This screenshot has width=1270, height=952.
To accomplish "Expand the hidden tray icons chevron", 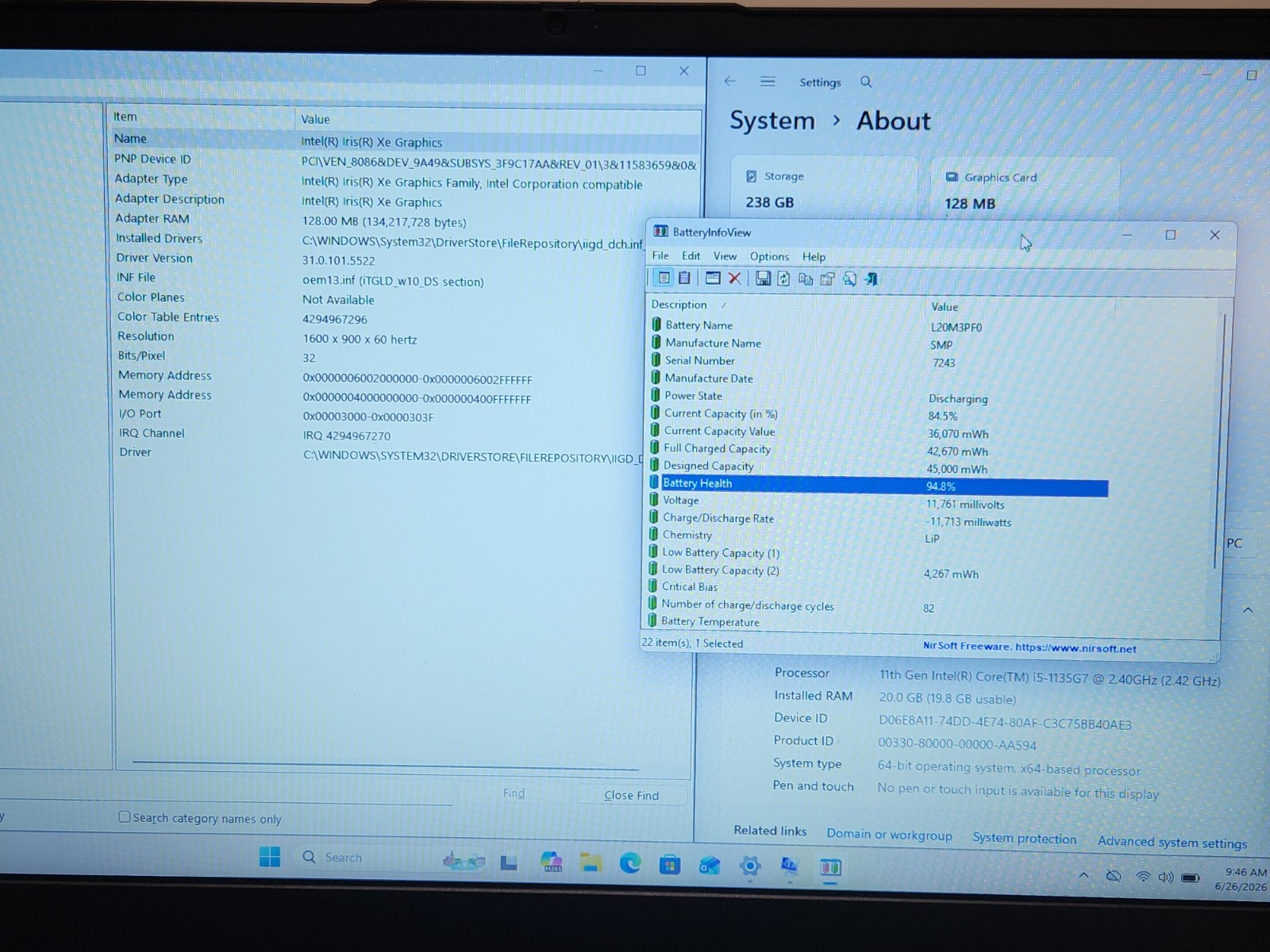I will 1083,875.
